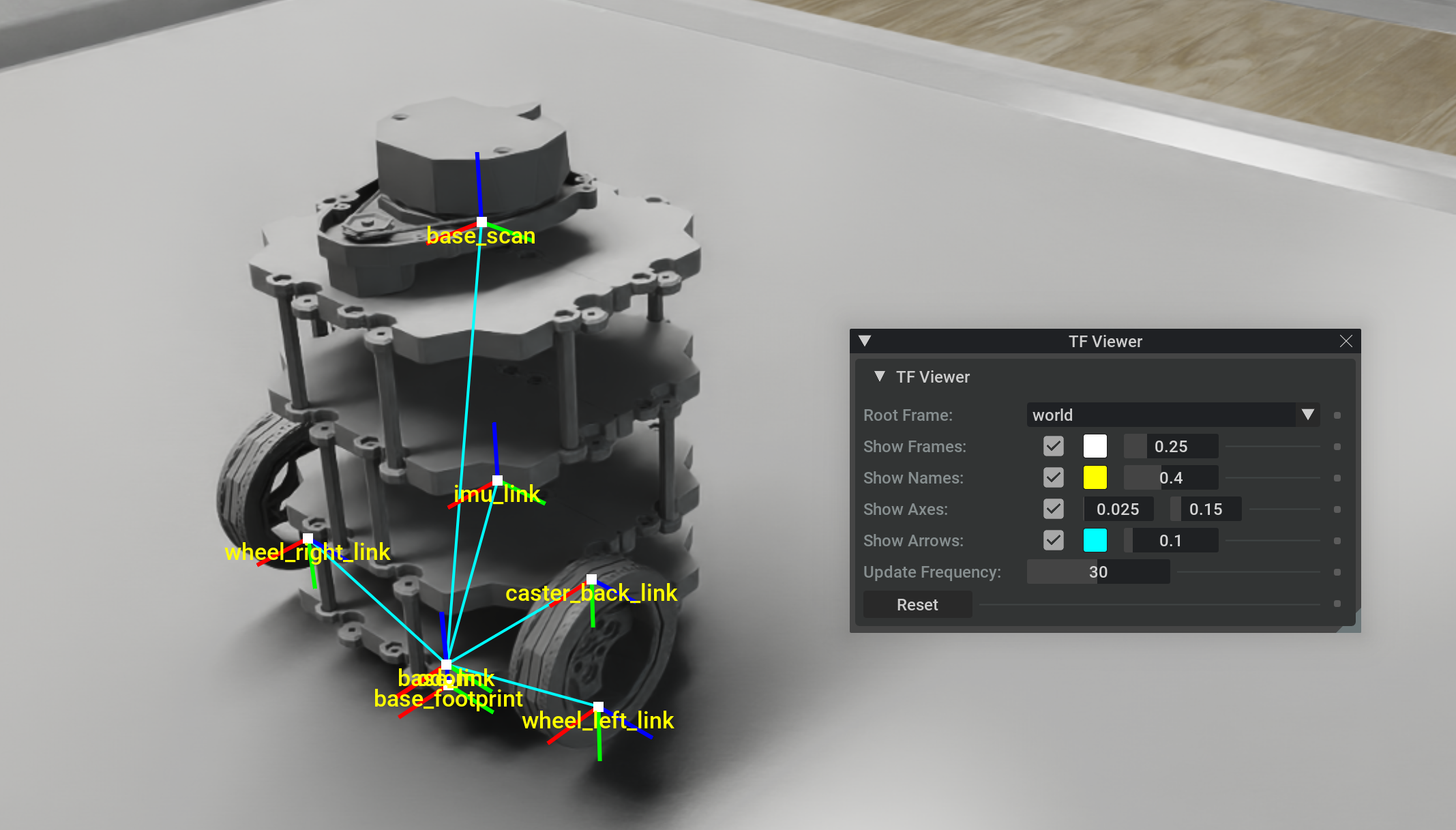Click the imu_link frame marker

click(497, 480)
